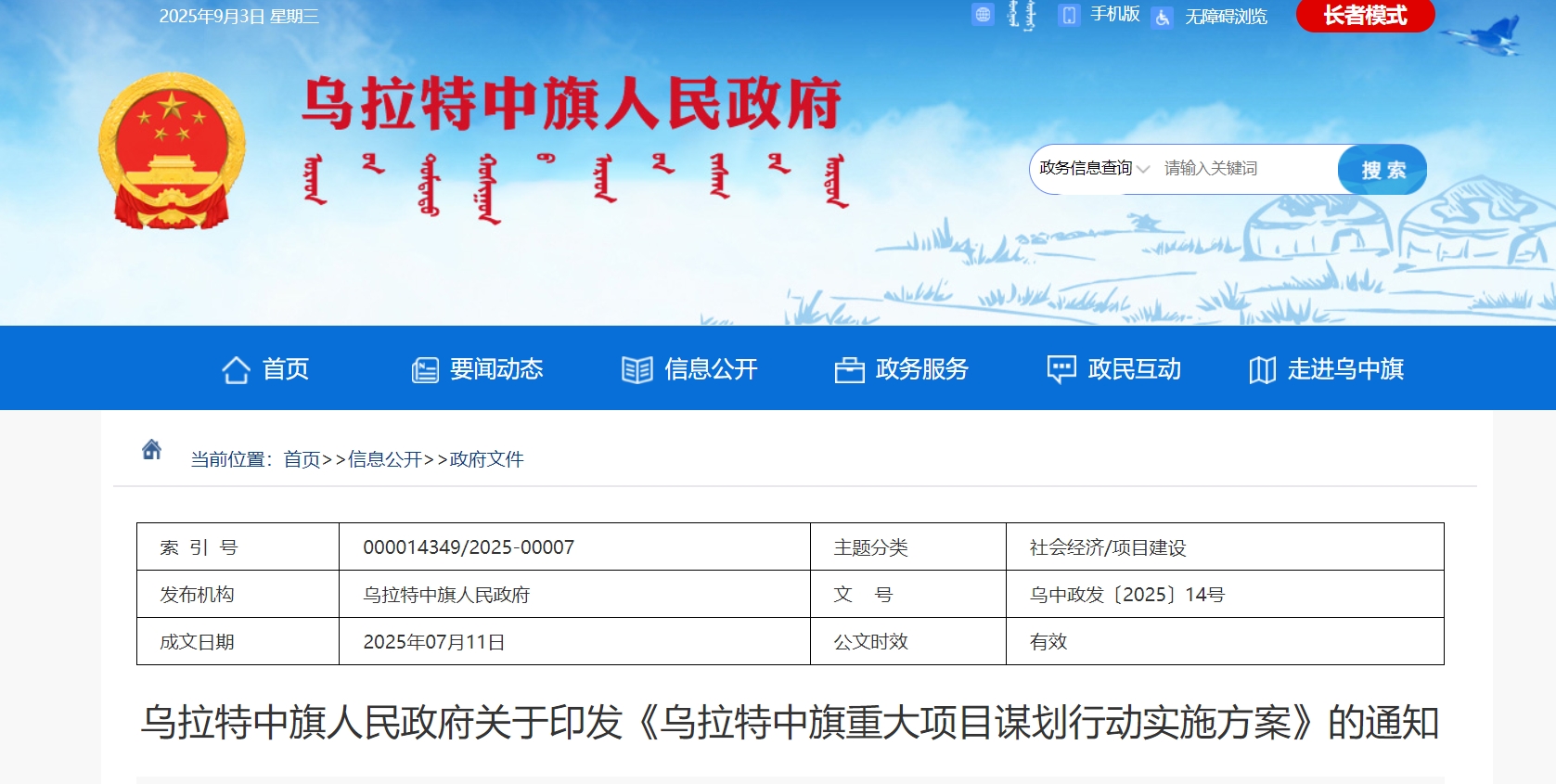Open the 政务服务 navigation menu
Viewport: 1556px width, 784px height.
[921, 369]
